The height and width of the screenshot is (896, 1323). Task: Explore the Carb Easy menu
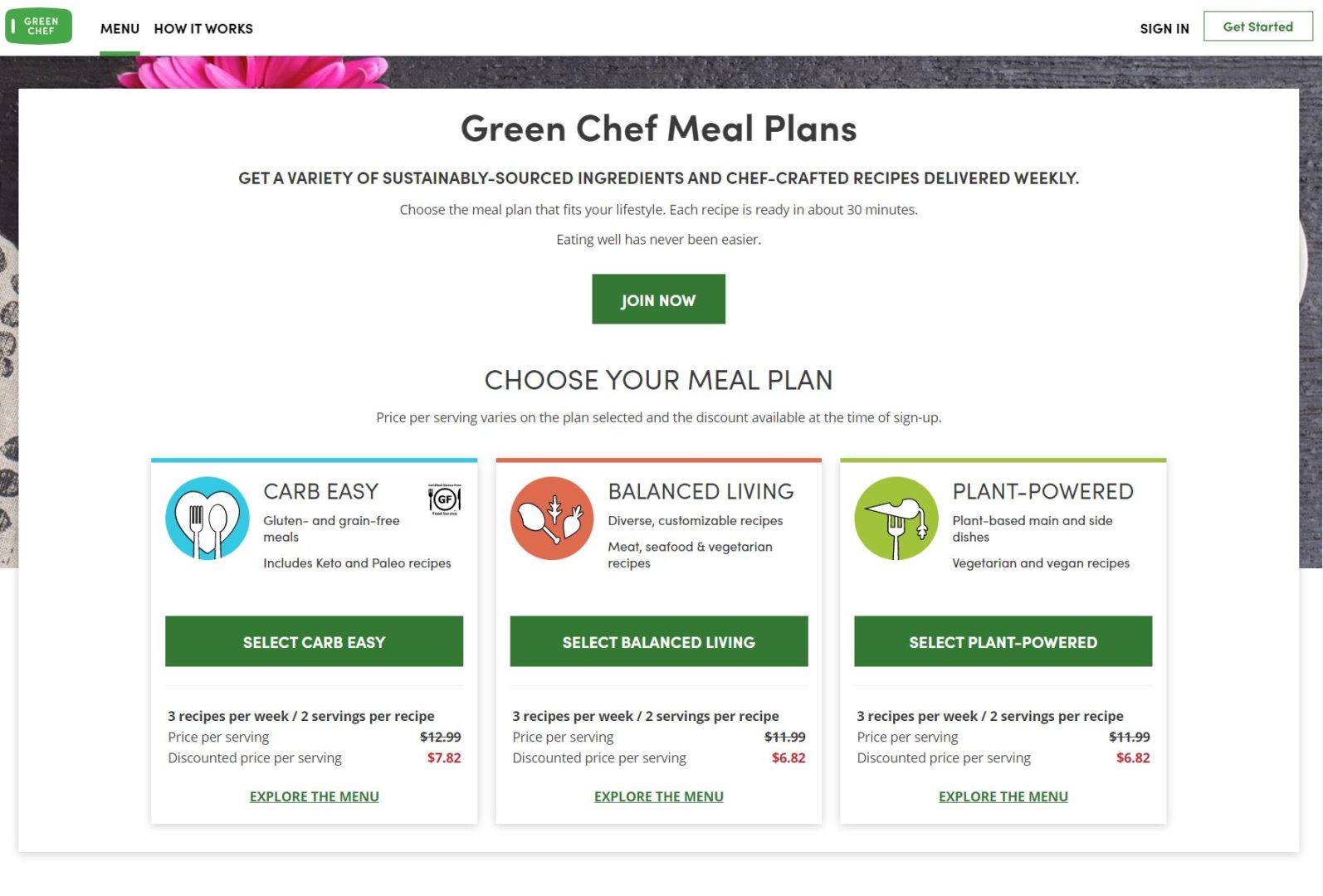click(x=314, y=796)
